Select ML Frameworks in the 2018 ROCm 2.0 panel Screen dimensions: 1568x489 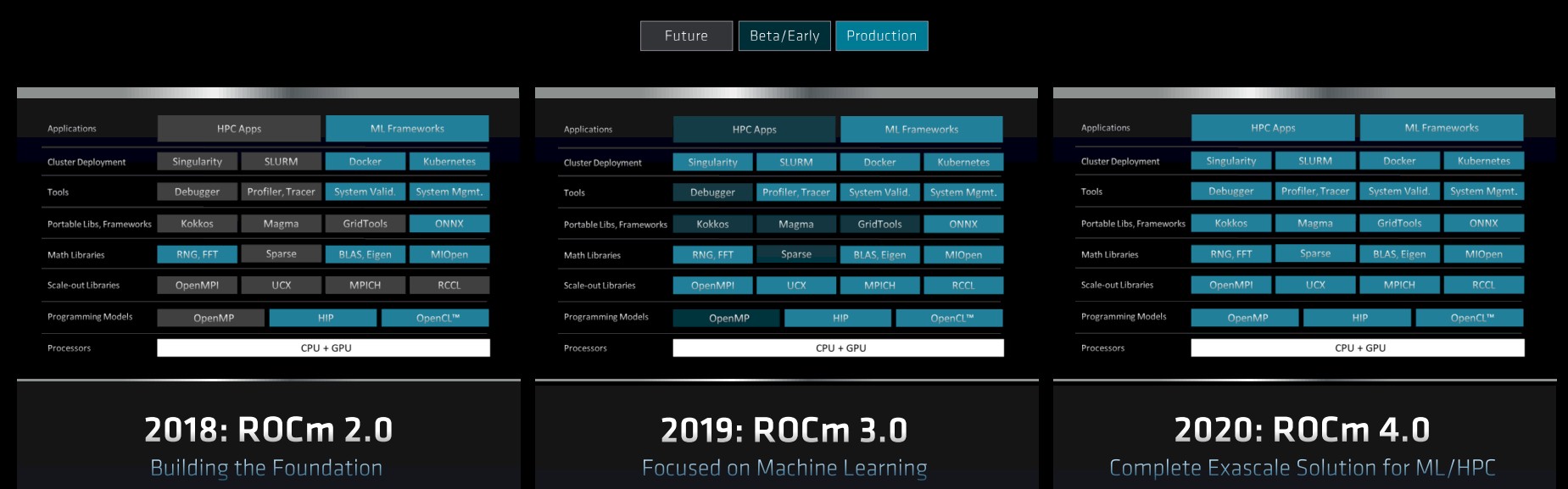pos(407,129)
